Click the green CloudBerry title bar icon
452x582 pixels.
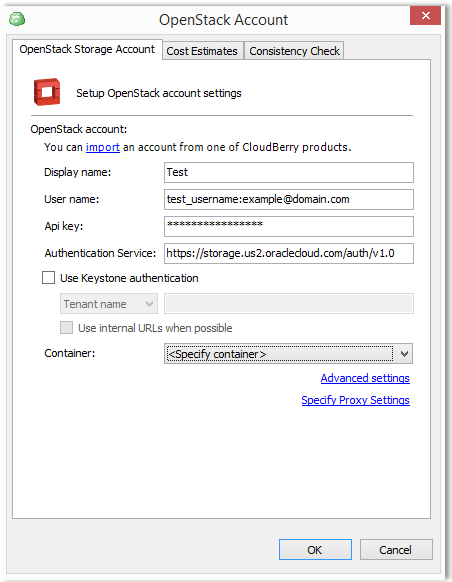coord(17,19)
